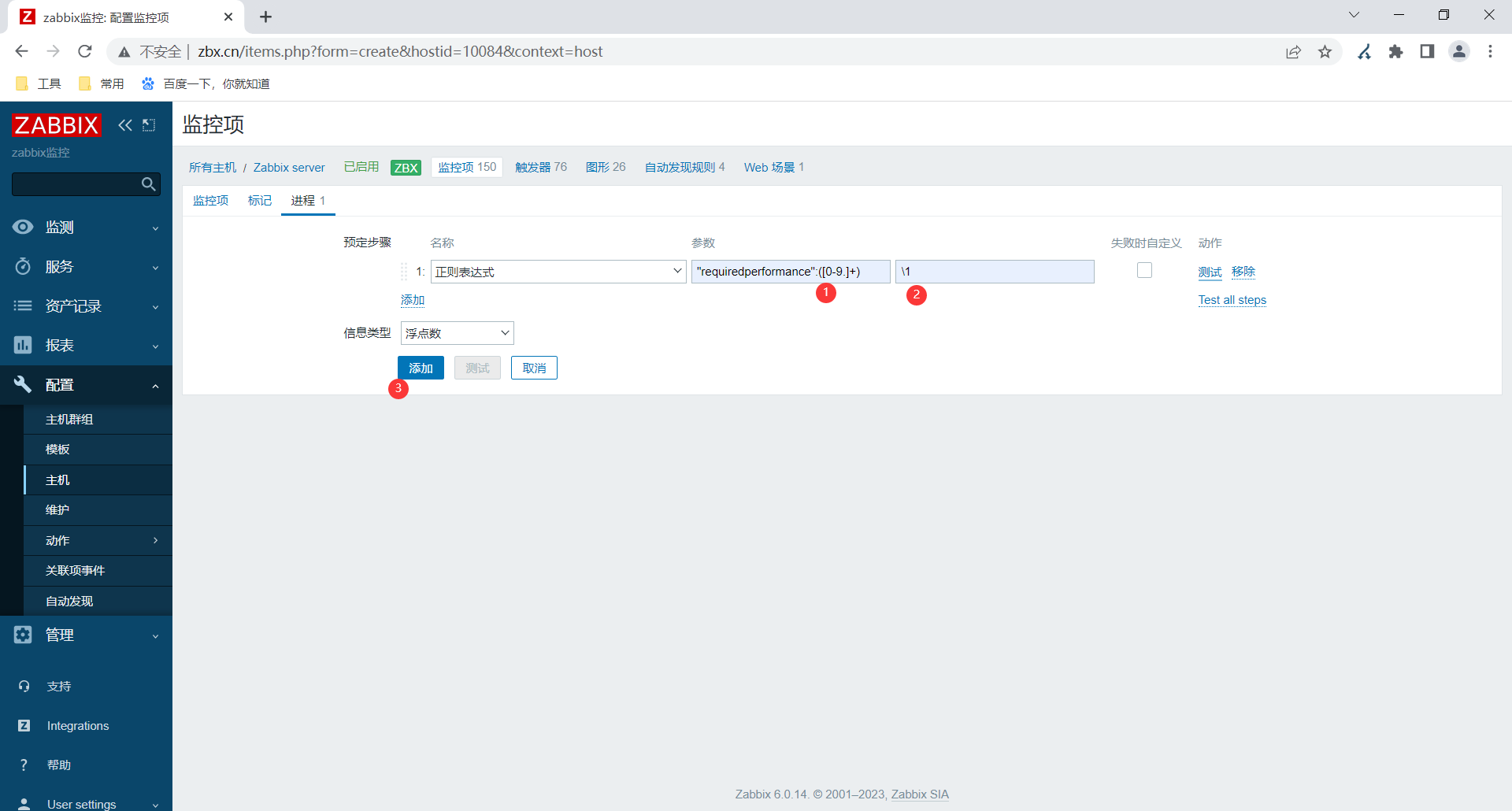Bookmark this page with star icon

[1325, 52]
